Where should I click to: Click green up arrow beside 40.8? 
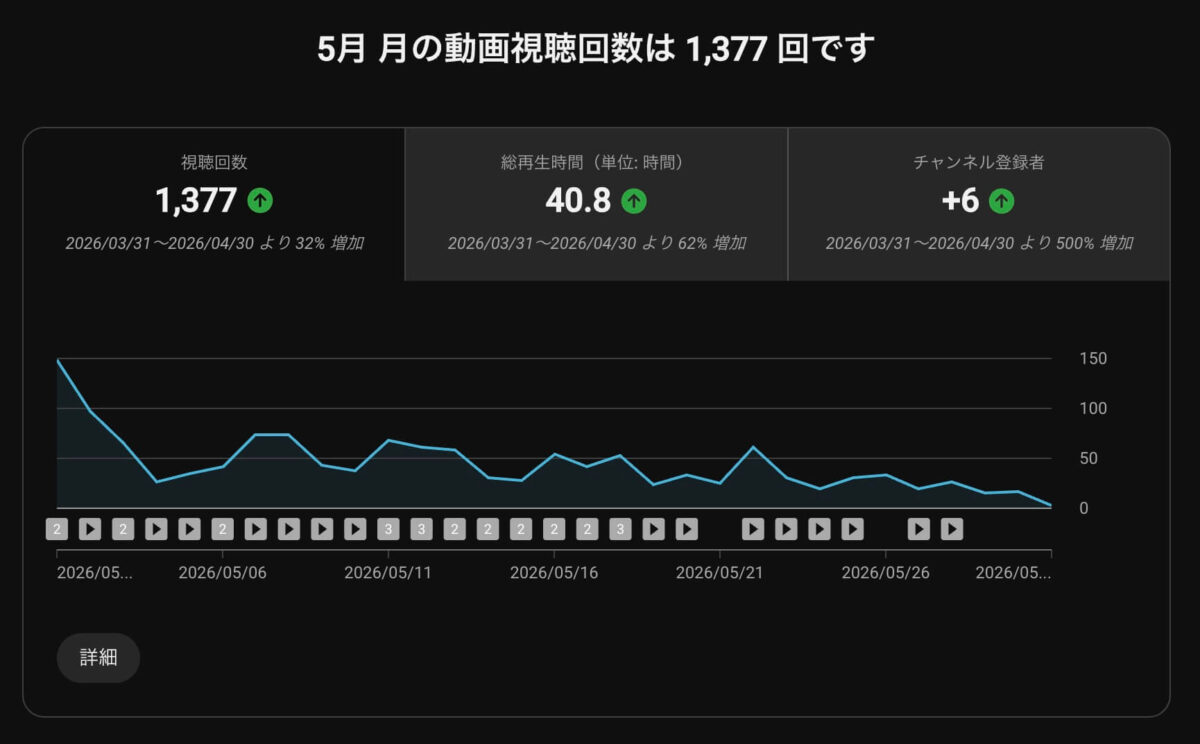[634, 201]
